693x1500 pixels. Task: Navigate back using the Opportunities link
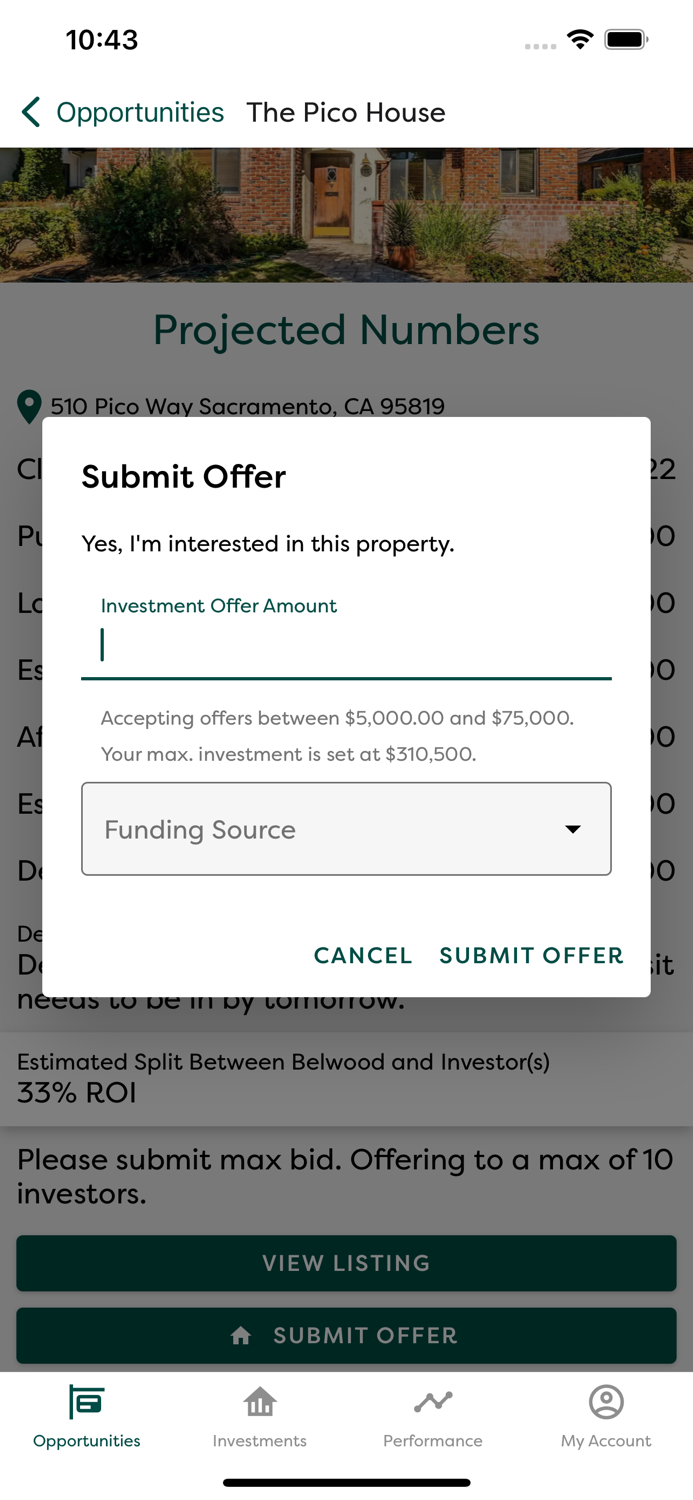tap(139, 112)
